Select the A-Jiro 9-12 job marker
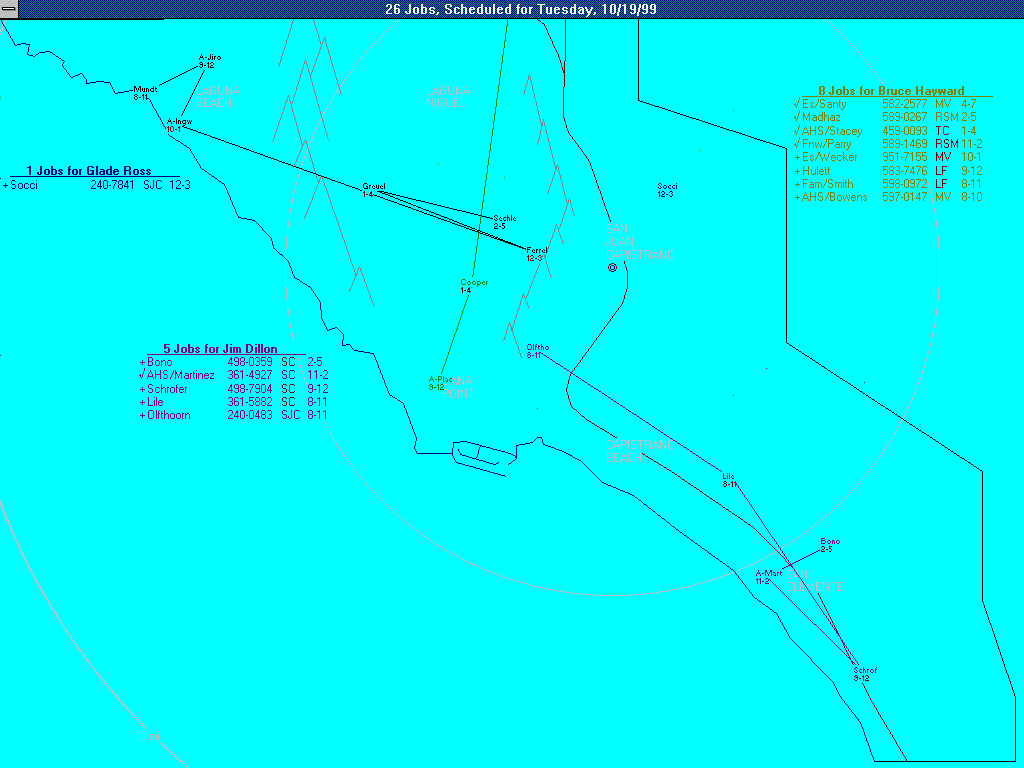Image resolution: width=1024 pixels, height=768 pixels. point(209,61)
